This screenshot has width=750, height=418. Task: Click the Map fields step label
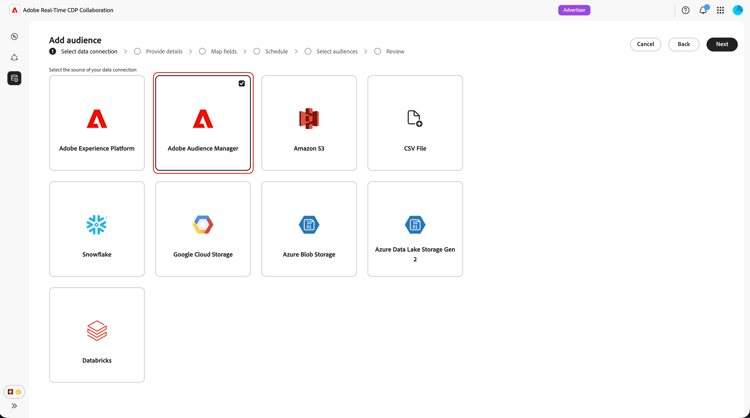tap(224, 51)
